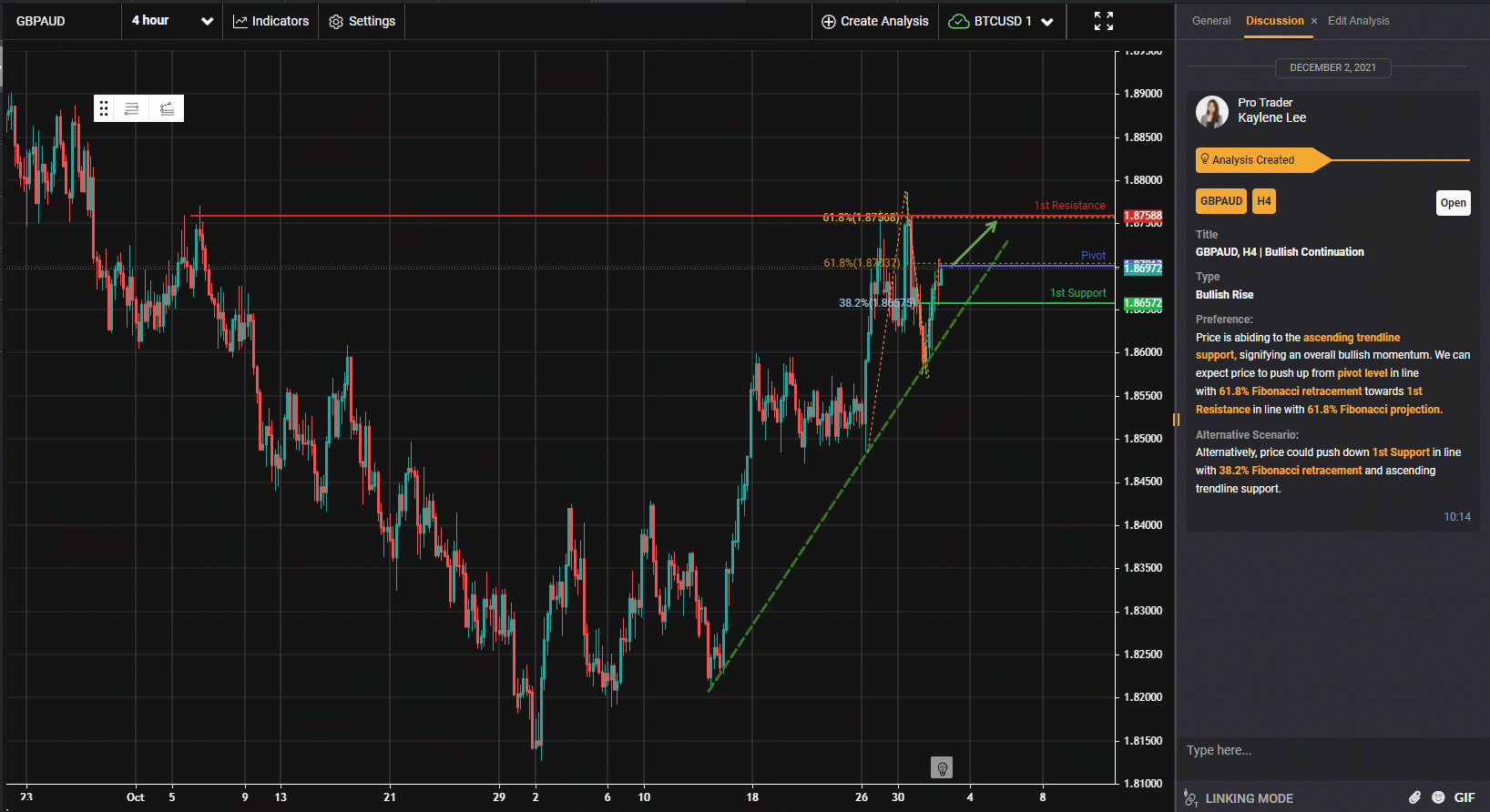The image size is (1490, 812).
Task: Select the Fibonacci drawing tool in the floating toolbar
Action: [x=167, y=108]
